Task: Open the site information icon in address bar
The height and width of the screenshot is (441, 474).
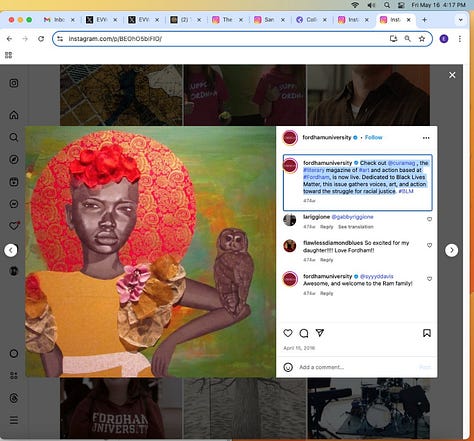Action: (x=60, y=39)
